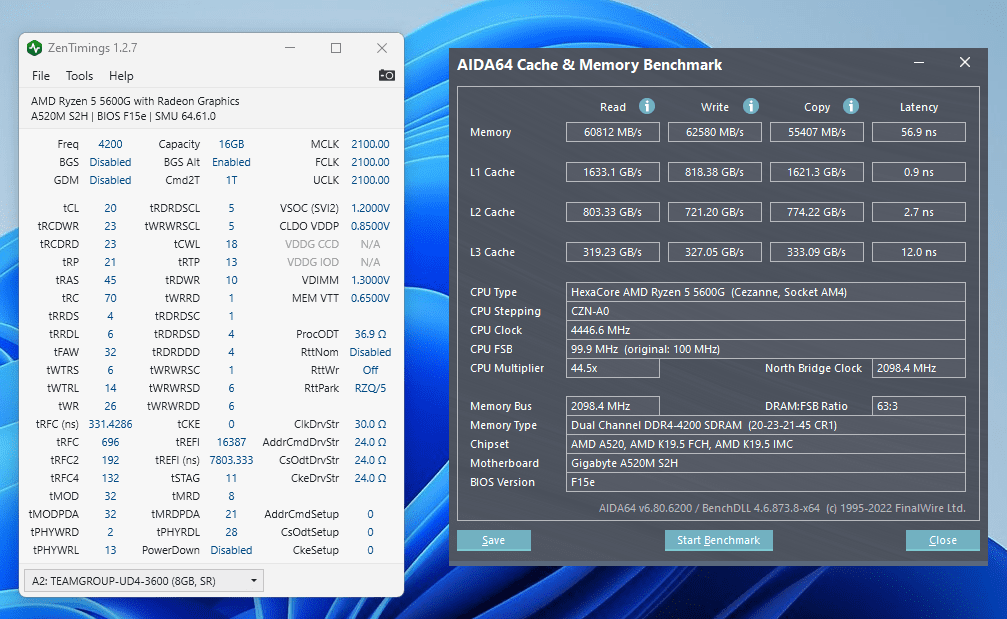
Task: Click the Start Benchmark button
Action: (719, 540)
